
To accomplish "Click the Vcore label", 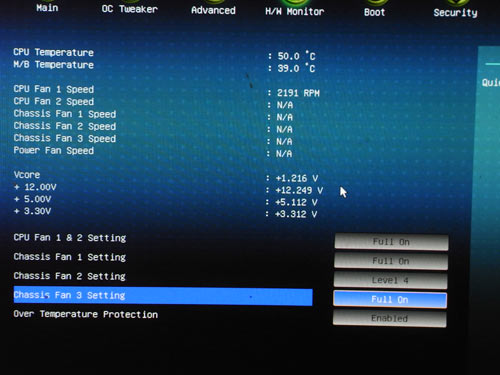I will (27, 175).
